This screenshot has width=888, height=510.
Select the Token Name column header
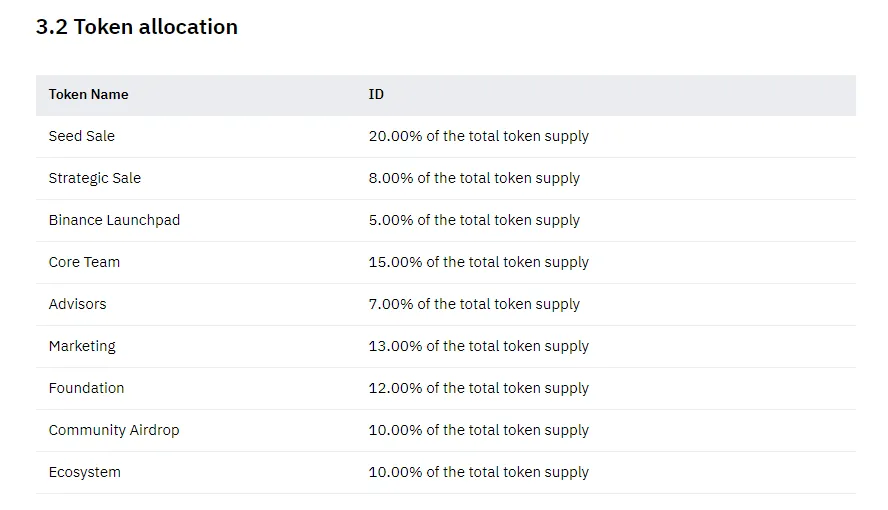coord(88,95)
